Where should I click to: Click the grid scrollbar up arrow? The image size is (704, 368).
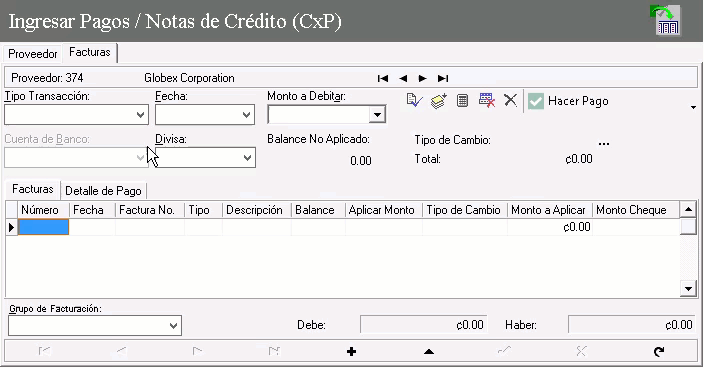(688, 209)
